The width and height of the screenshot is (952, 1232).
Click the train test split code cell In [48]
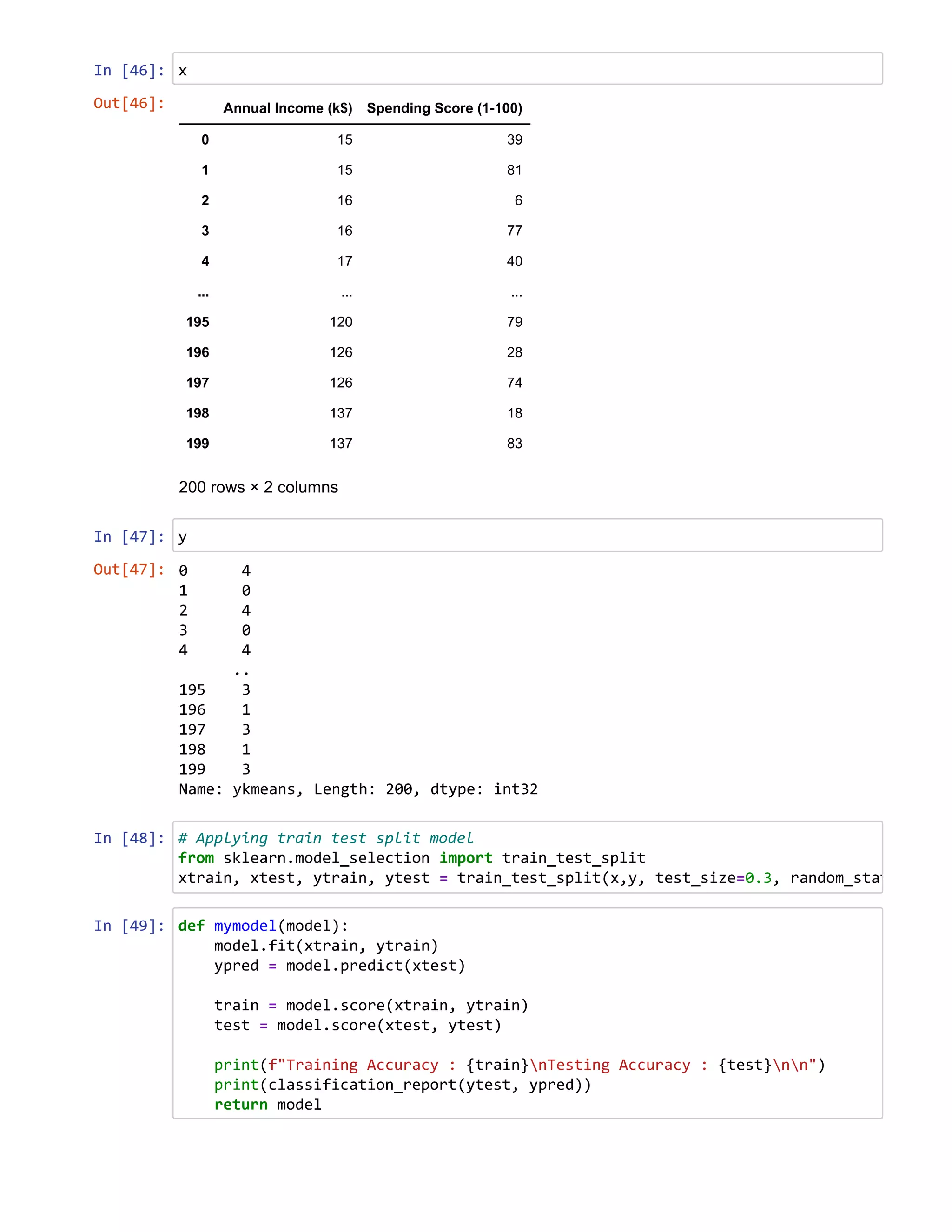click(527, 857)
